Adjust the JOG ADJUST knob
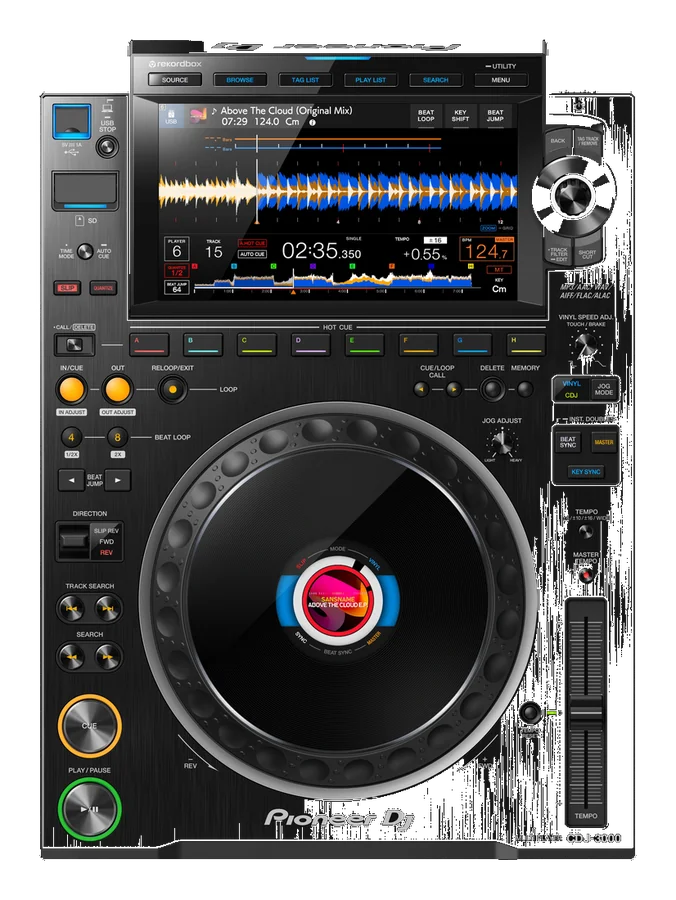 point(502,442)
